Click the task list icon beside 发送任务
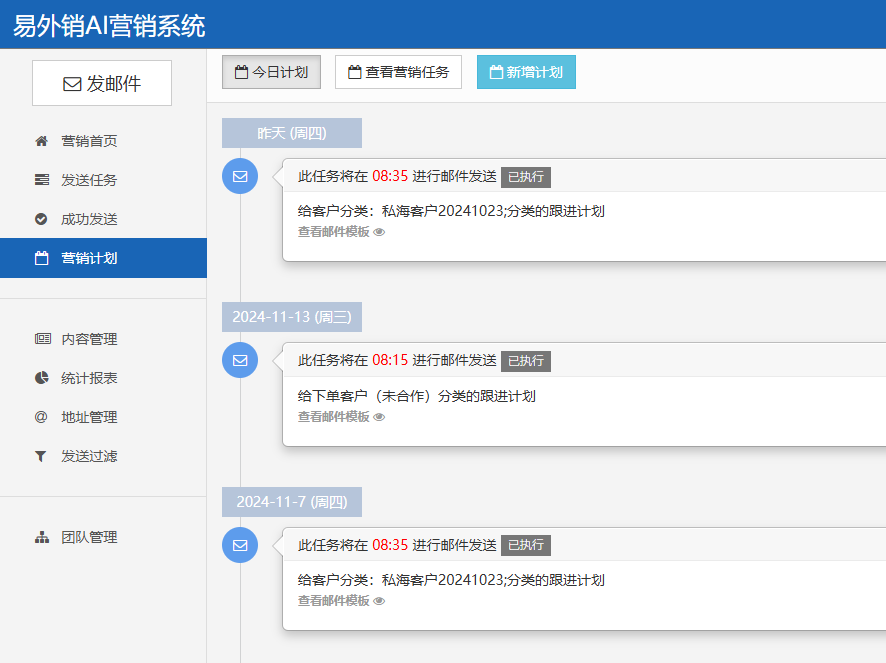Screen dimensions: 886x663 coord(42,180)
